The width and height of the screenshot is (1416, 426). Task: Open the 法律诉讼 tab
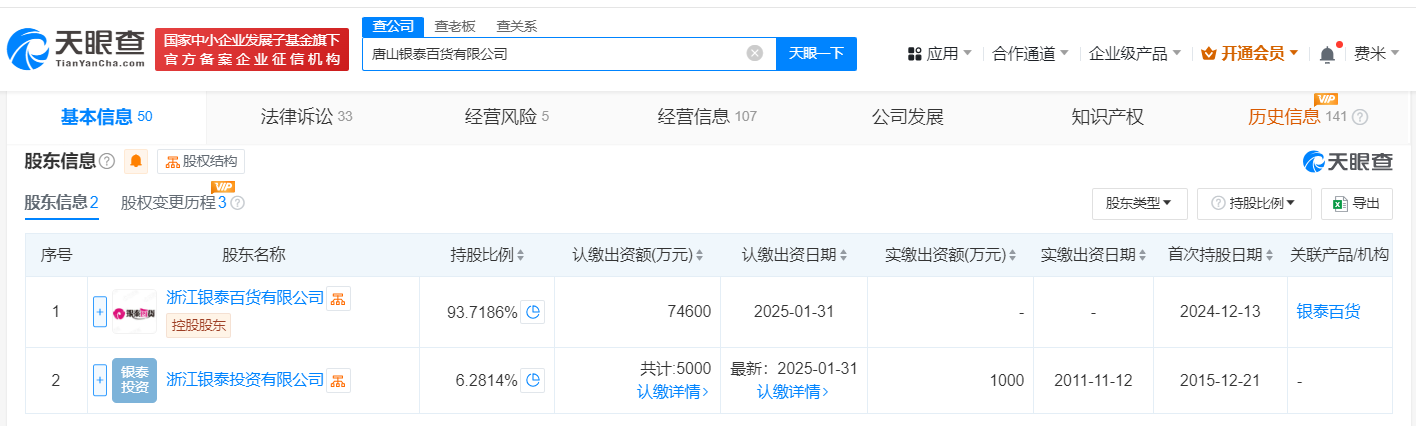pyautogui.click(x=306, y=117)
